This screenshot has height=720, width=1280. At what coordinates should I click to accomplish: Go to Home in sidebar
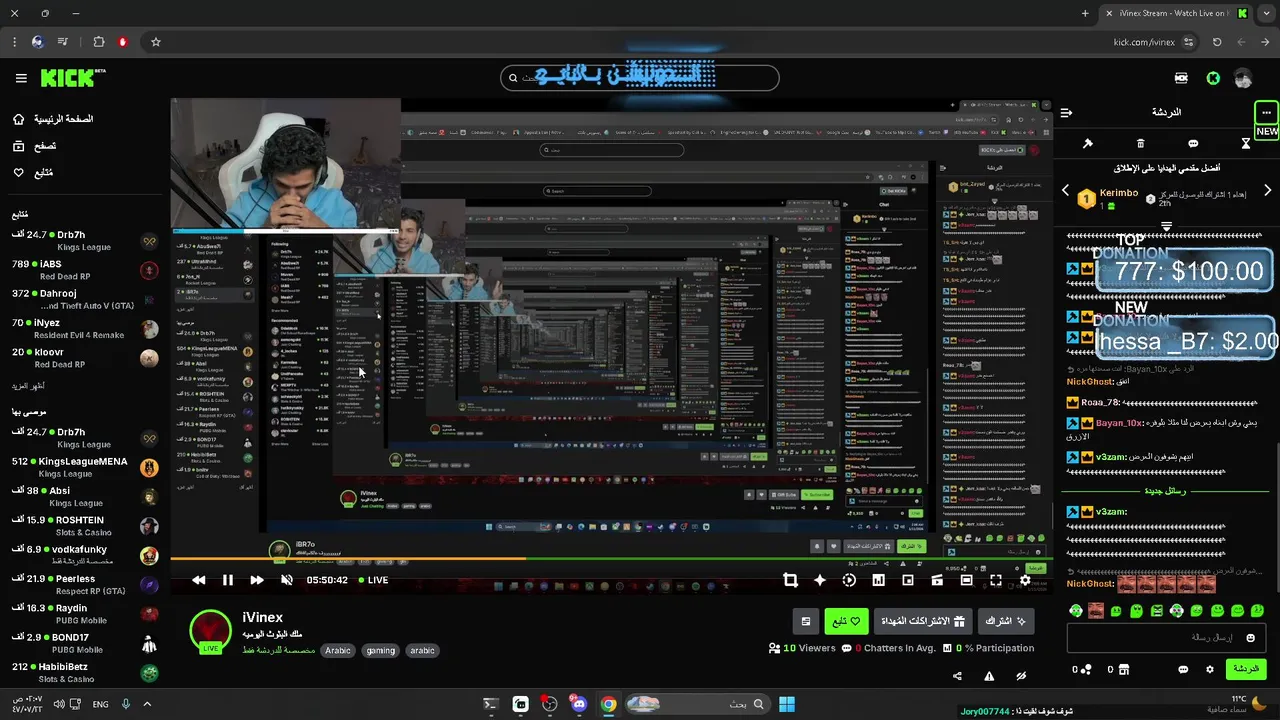[x=53, y=119]
